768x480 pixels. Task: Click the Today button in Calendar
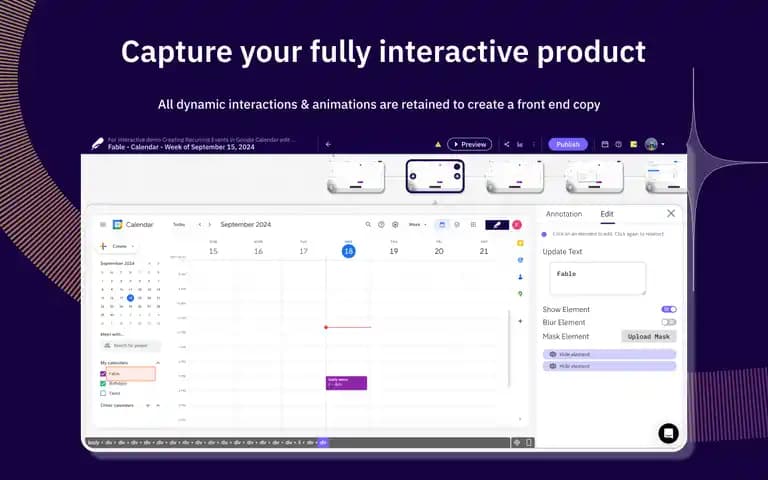coord(179,224)
